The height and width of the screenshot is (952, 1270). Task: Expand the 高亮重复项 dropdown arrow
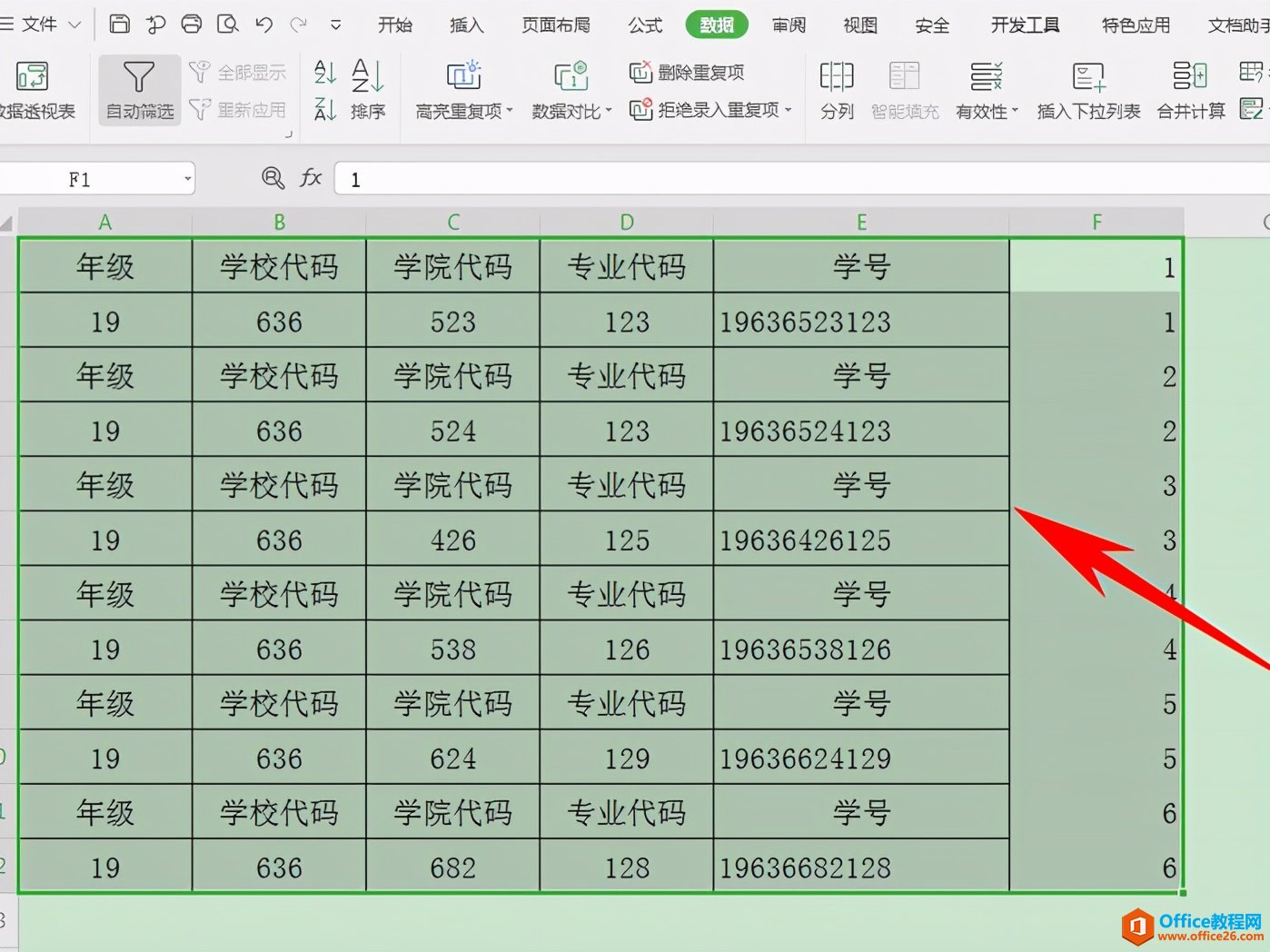click(510, 111)
